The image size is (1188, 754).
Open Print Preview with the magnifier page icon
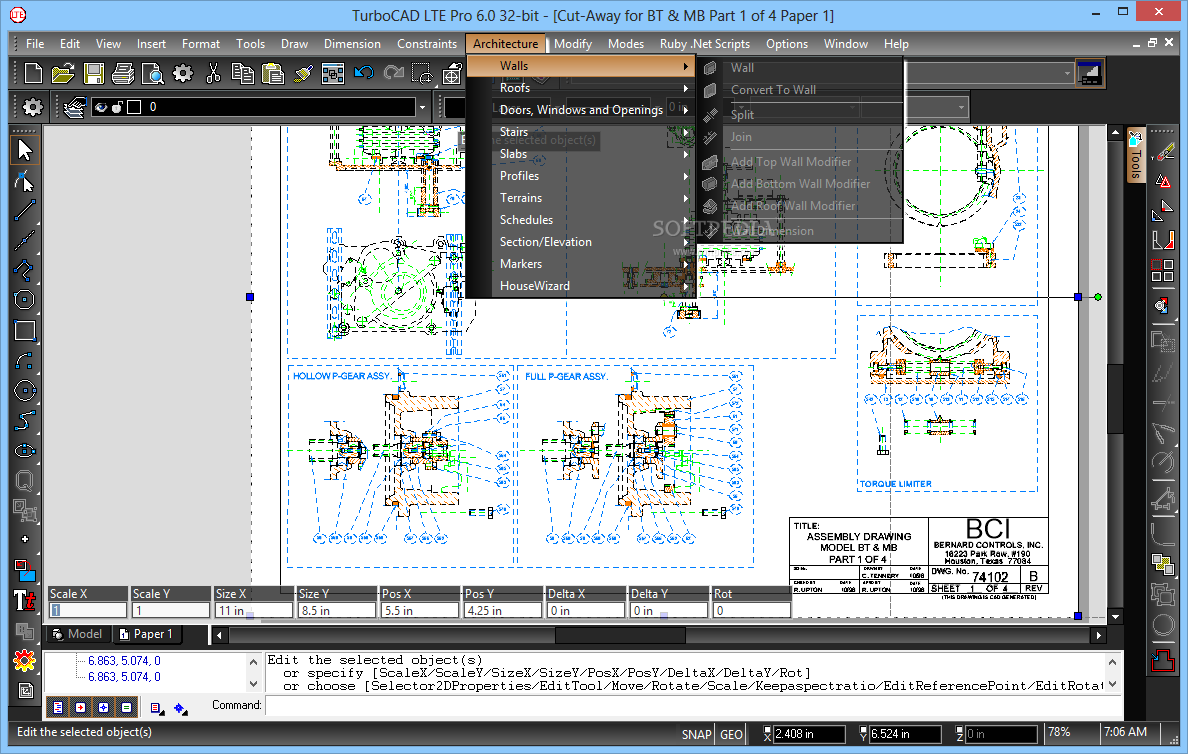coord(153,74)
